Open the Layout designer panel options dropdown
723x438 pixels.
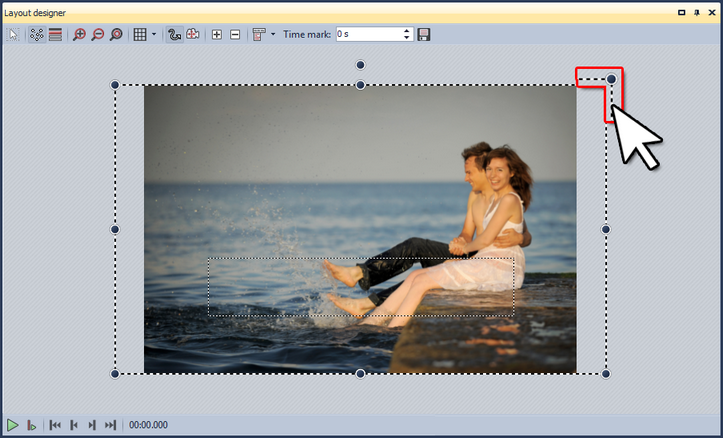pyautogui.click(x=681, y=11)
